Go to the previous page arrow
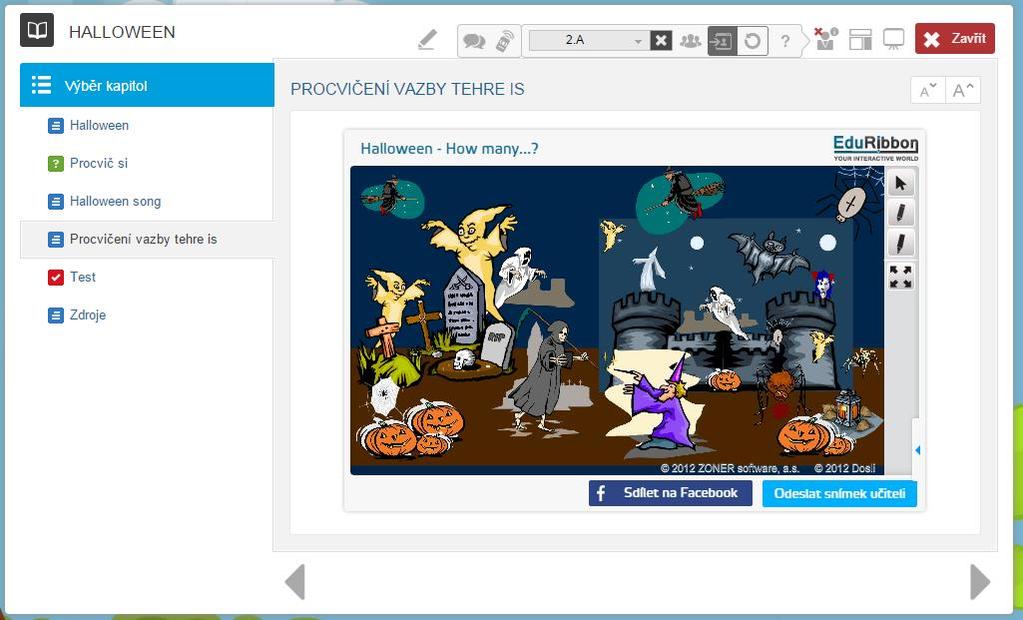Screen dimensions: 1023x620 pyautogui.click(x=296, y=581)
